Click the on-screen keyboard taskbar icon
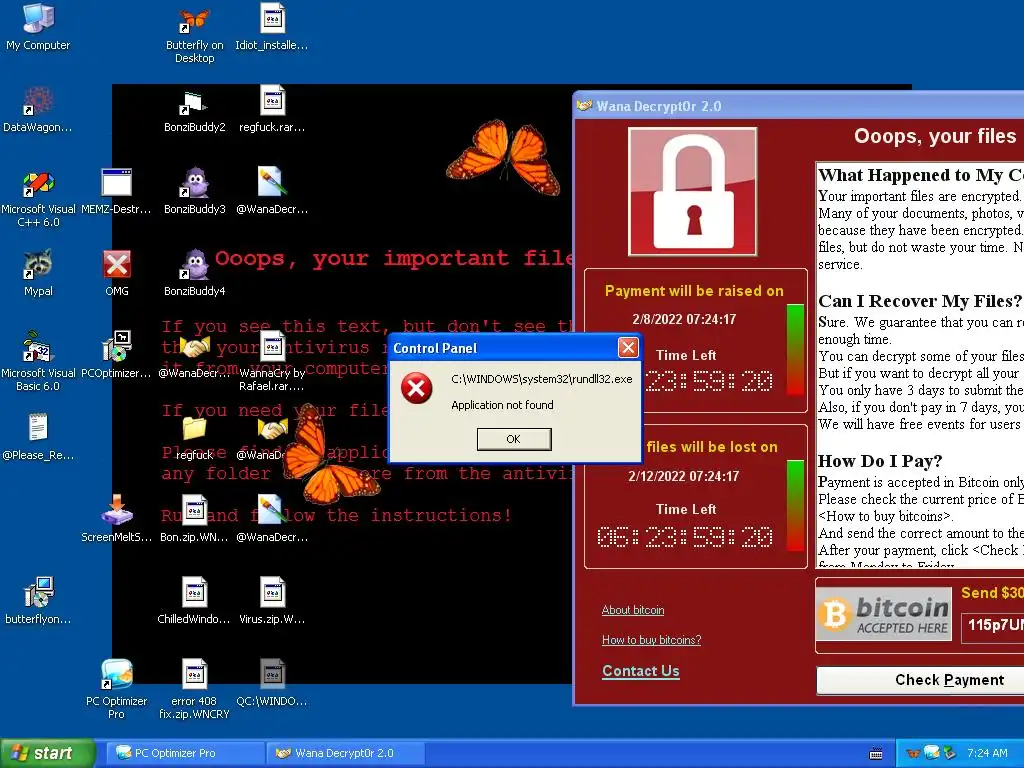Screen dimensions: 1024x768 point(876,754)
